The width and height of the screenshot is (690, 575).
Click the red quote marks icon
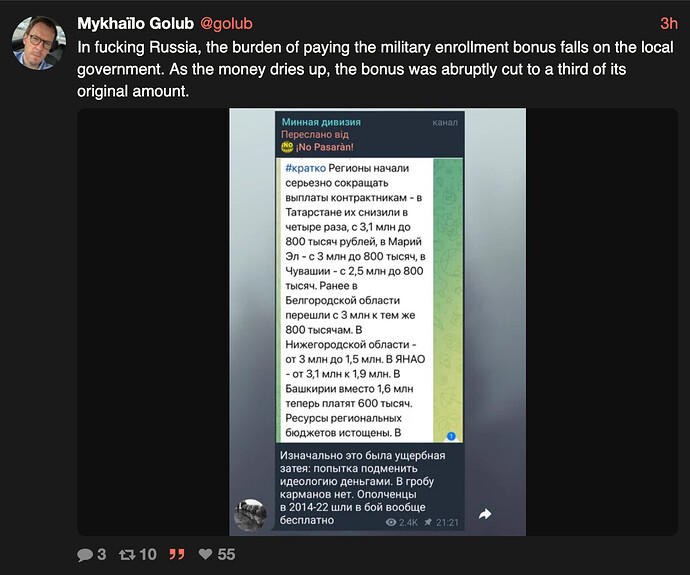(x=177, y=554)
